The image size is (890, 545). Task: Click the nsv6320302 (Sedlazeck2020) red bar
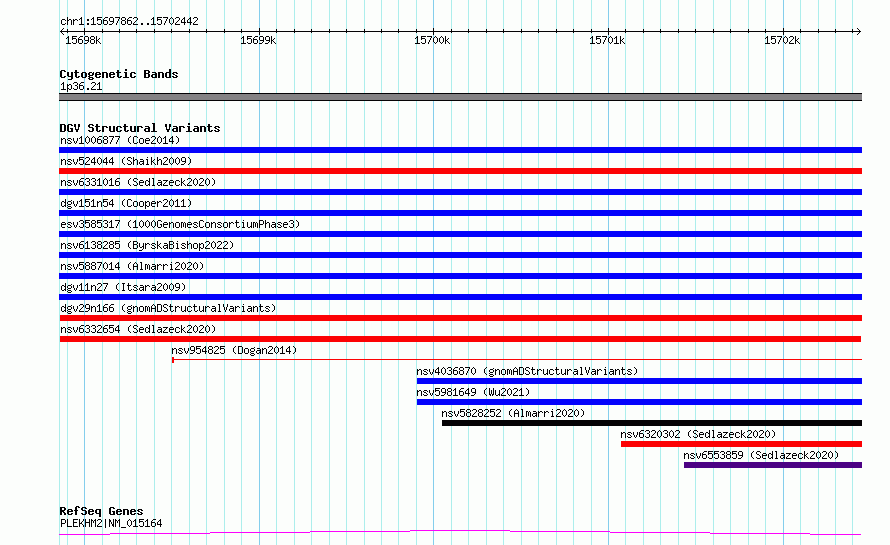(x=741, y=444)
